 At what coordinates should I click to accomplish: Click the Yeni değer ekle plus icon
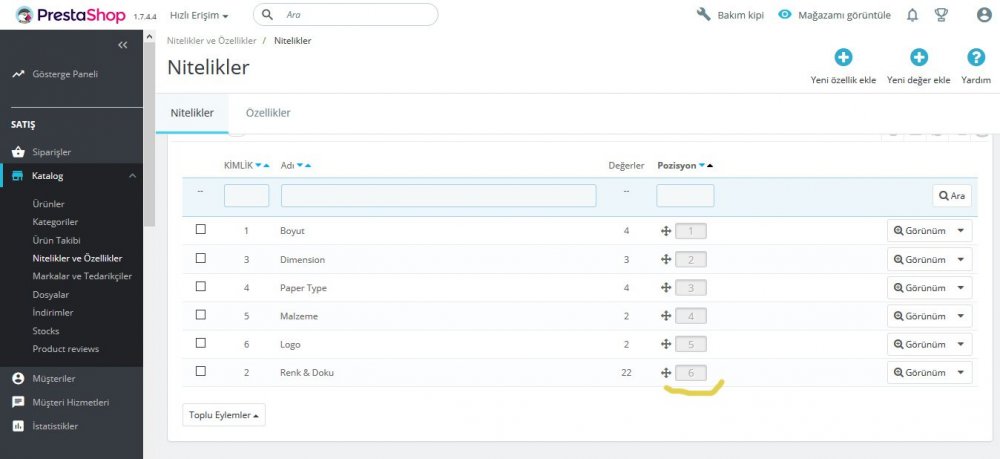pyautogui.click(x=918, y=57)
